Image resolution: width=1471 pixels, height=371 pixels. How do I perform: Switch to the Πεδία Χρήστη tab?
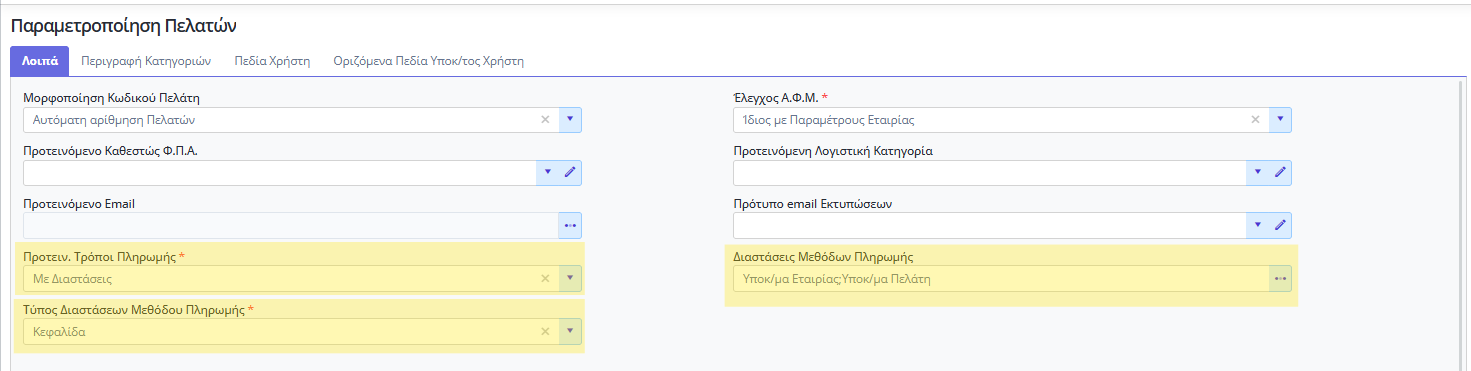[x=272, y=60]
